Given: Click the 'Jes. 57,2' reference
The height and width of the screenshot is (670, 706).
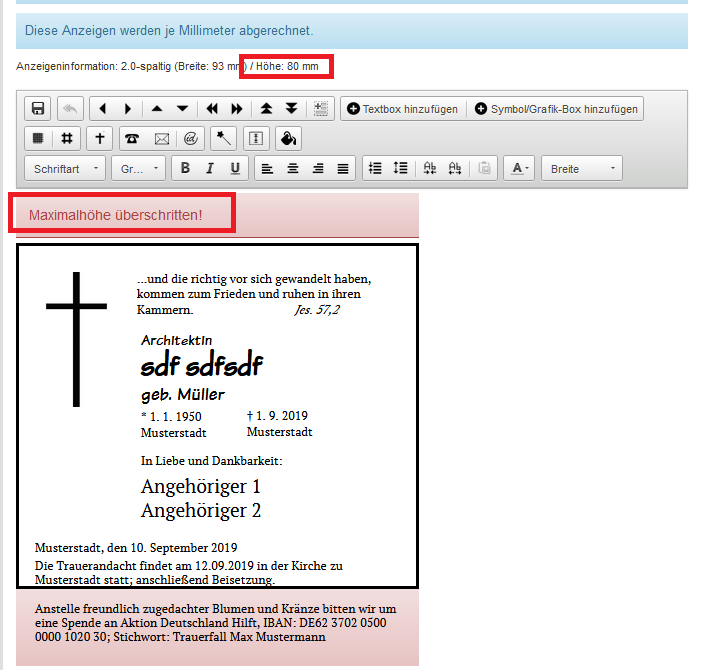Looking at the screenshot, I should pos(317,310).
